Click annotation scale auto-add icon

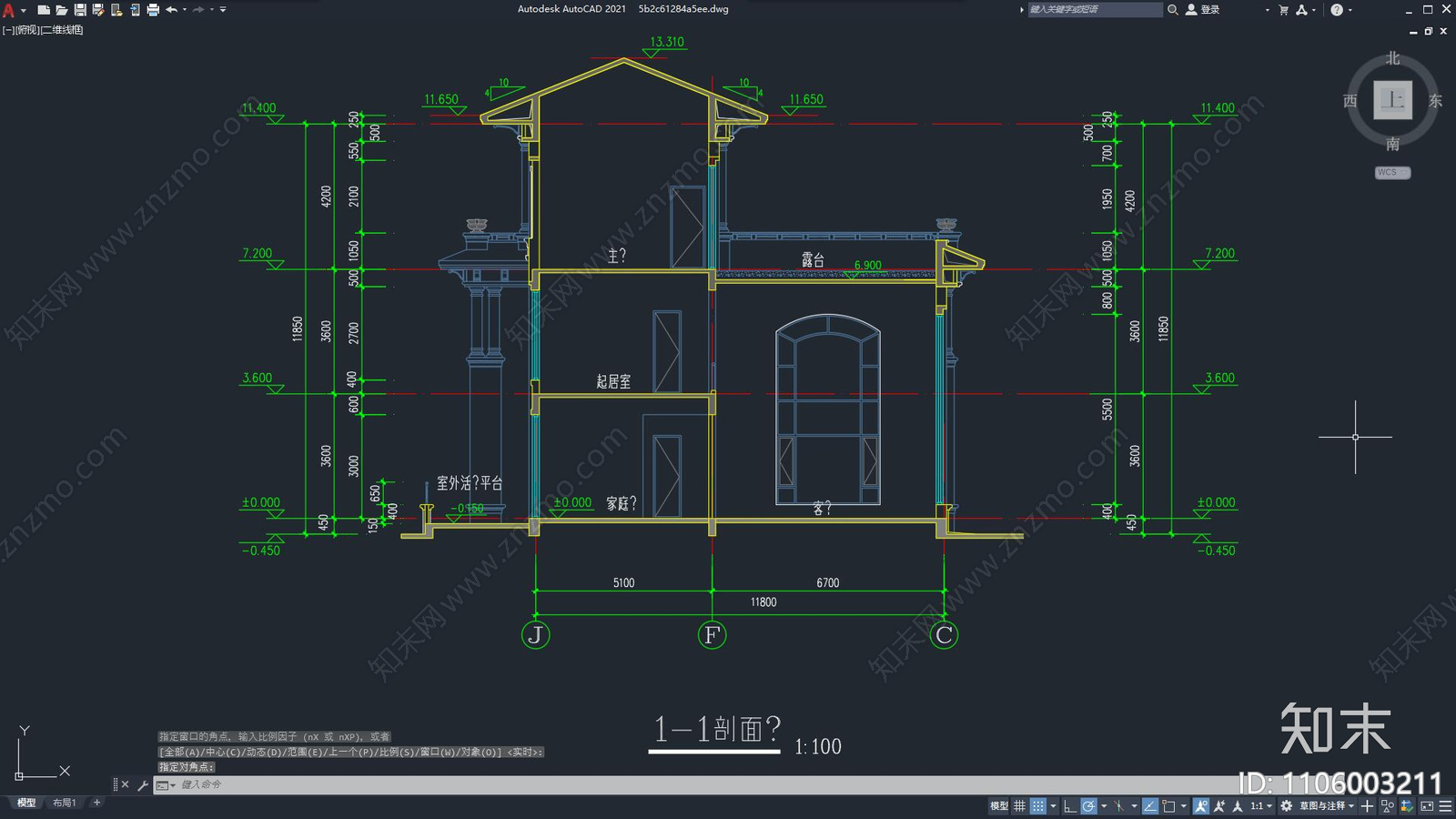1218,806
